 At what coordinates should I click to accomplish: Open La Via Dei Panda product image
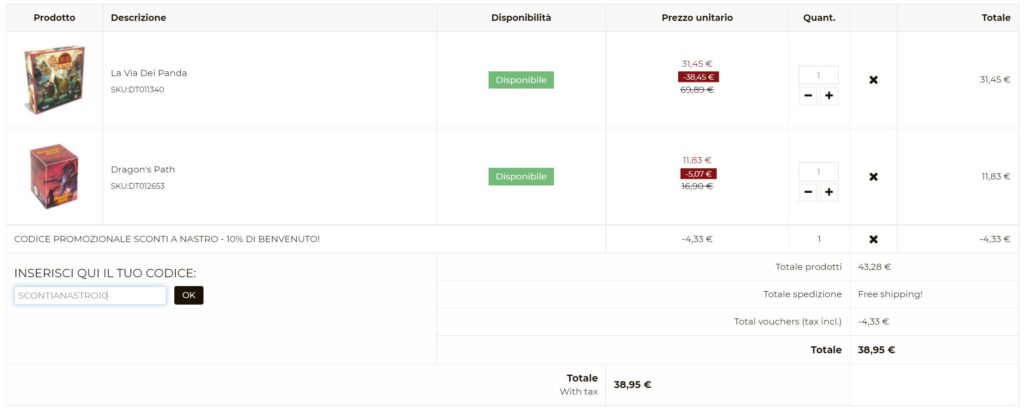(54, 80)
